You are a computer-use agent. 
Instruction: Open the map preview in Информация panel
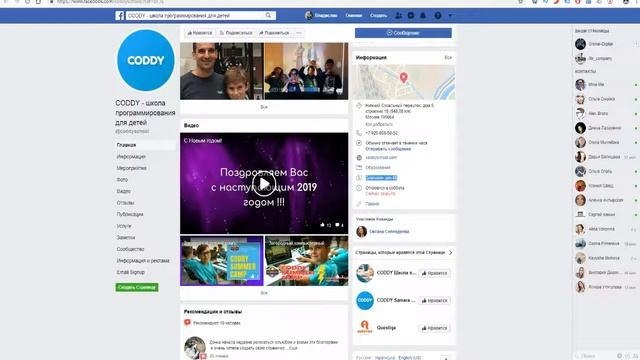click(x=403, y=82)
